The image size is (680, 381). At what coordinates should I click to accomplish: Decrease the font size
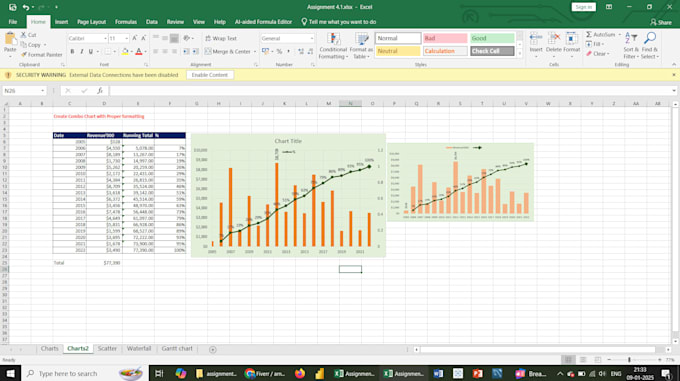tap(144, 38)
